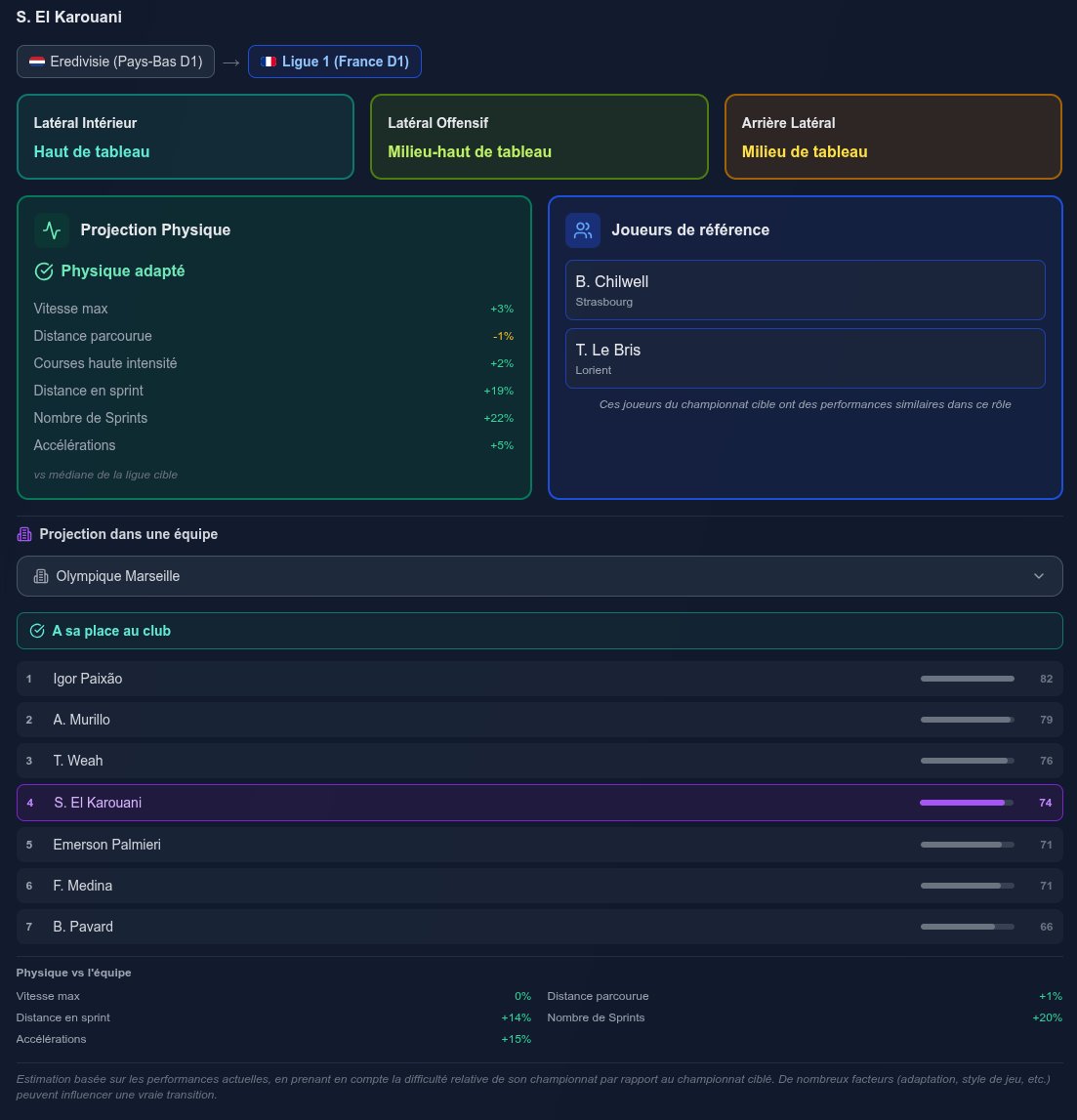The image size is (1077, 1120).
Task: Click B. Pavard's rating bar
Action: [967, 927]
